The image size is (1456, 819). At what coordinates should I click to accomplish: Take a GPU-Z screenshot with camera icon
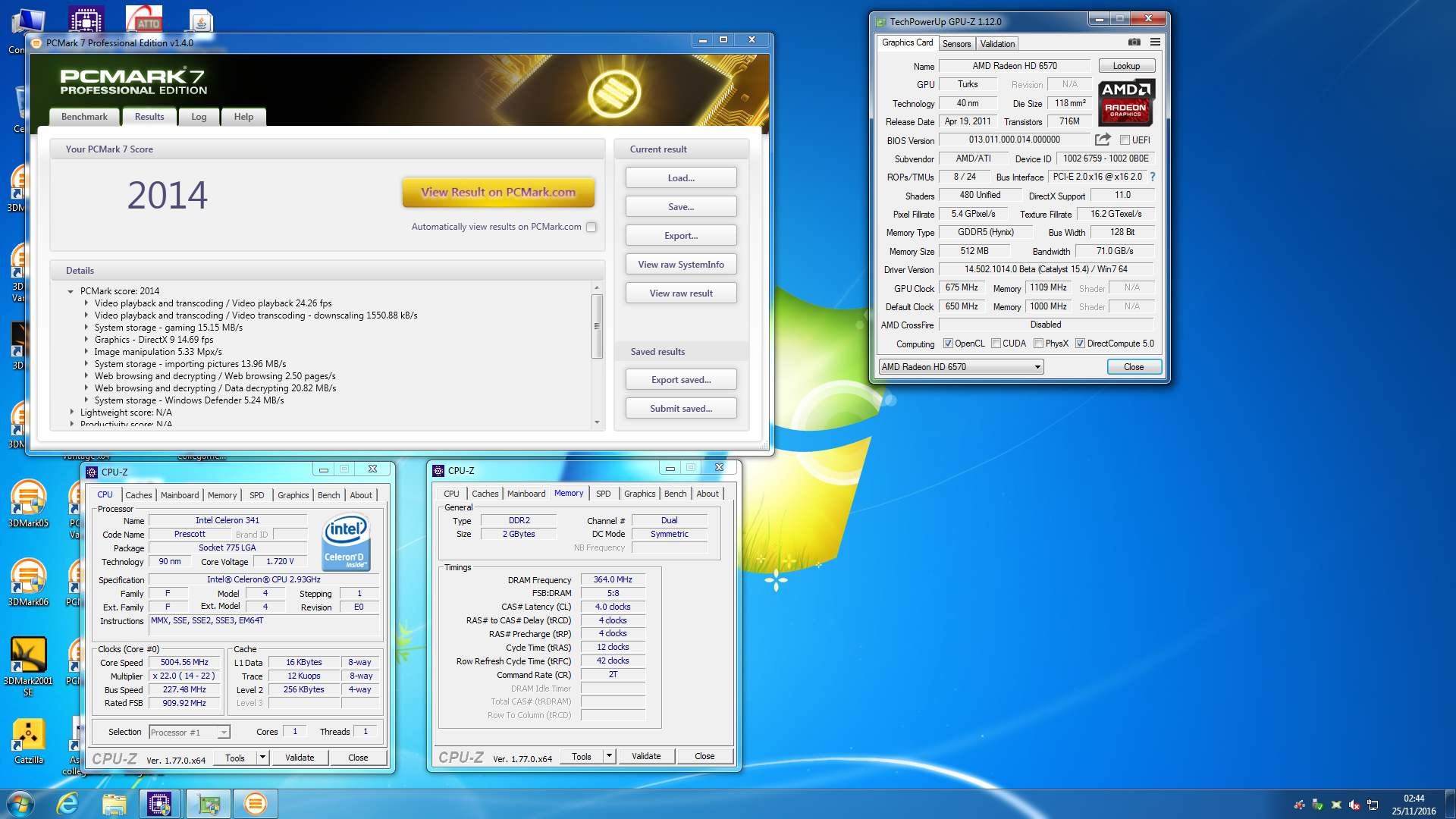pos(1134,42)
